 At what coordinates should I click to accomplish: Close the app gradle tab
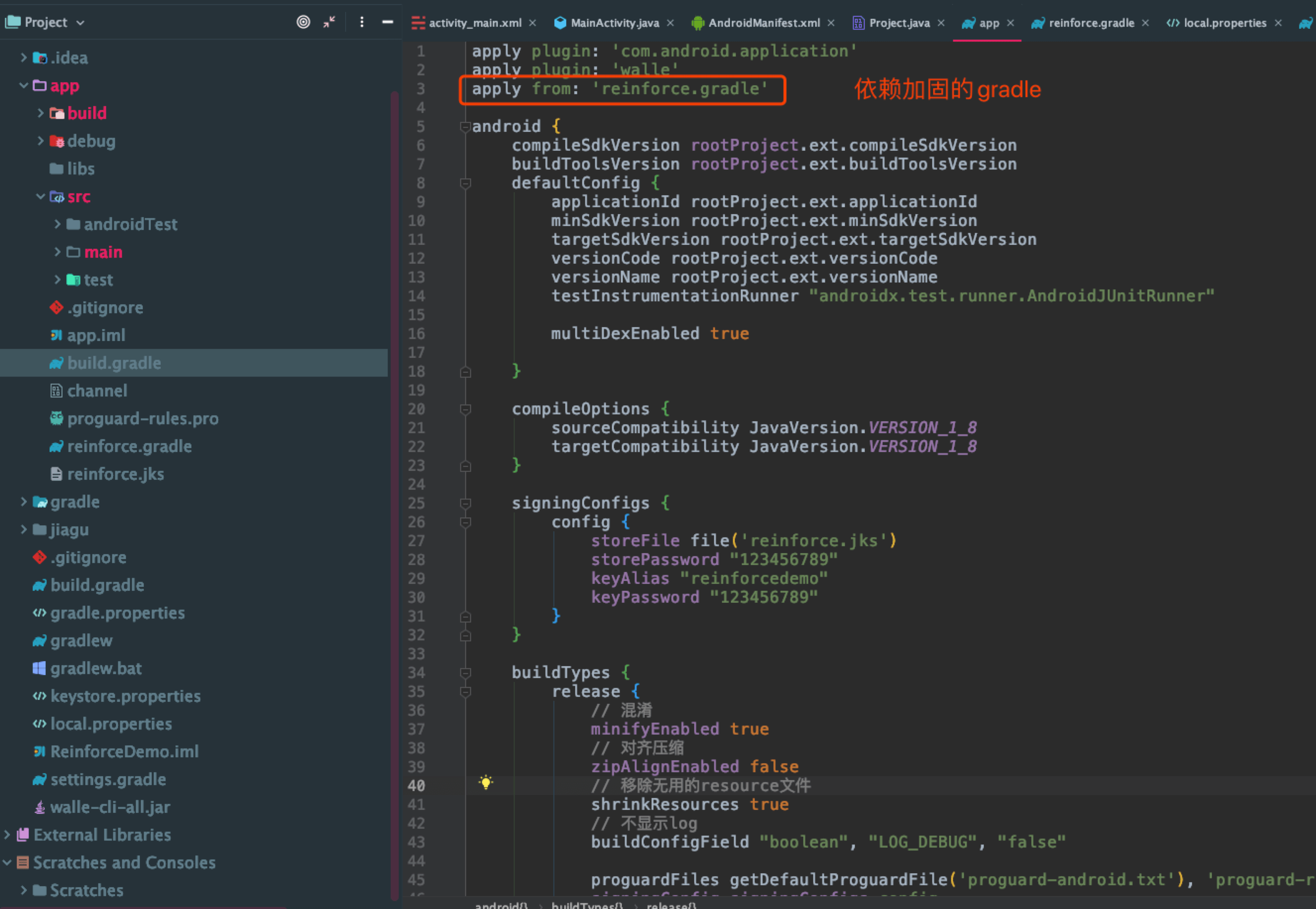[1011, 23]
